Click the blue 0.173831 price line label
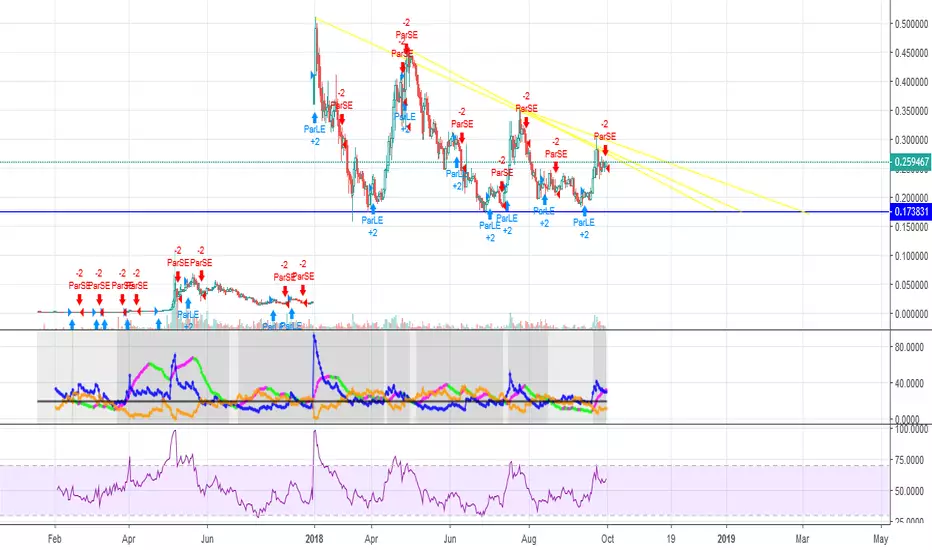Image resolution: width=932 pixels, height=550 pixels. [x=910, y=212]
